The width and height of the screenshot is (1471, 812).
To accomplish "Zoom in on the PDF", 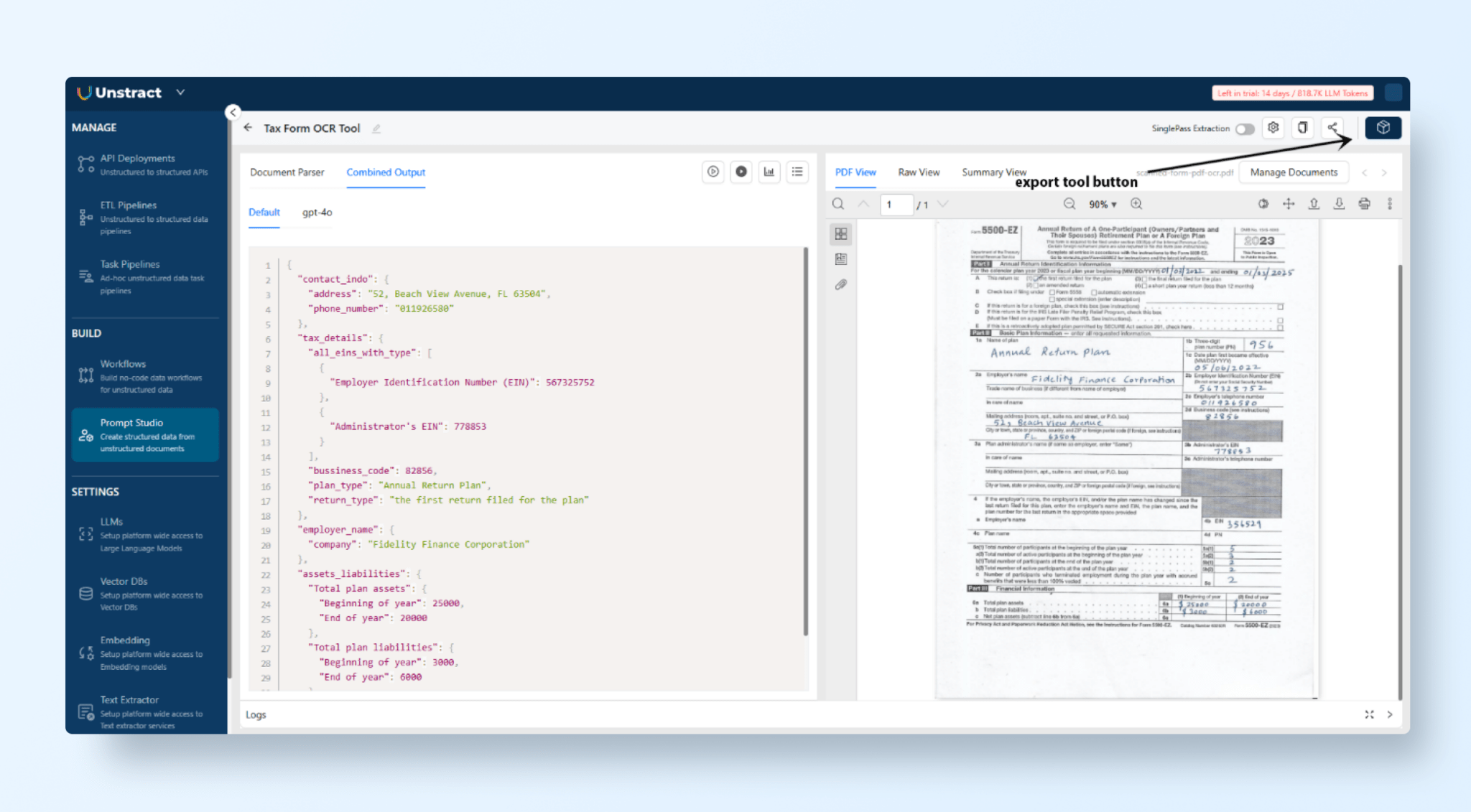I will [1136, 204].
